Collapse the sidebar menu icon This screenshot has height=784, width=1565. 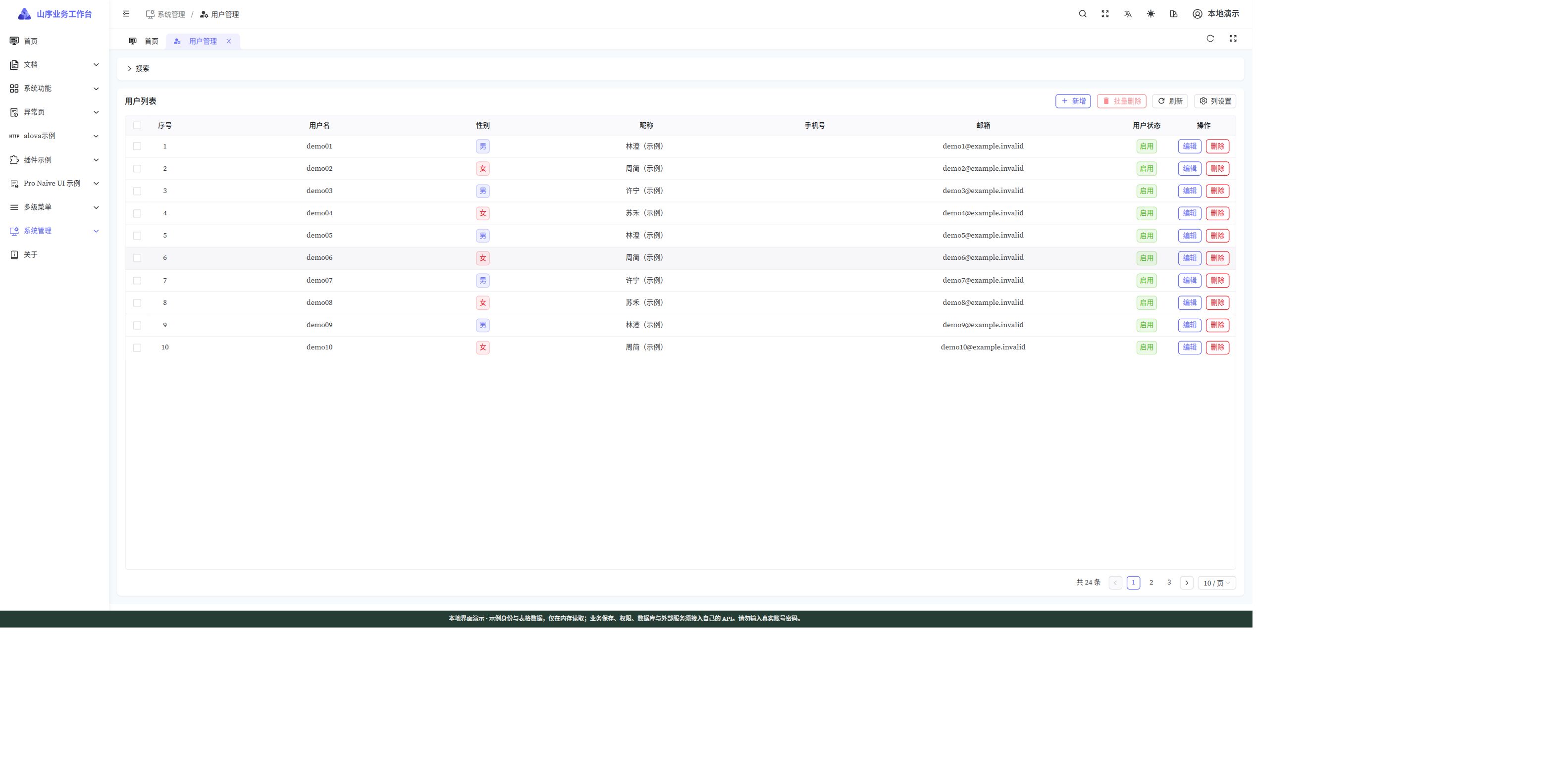(126, 14)
